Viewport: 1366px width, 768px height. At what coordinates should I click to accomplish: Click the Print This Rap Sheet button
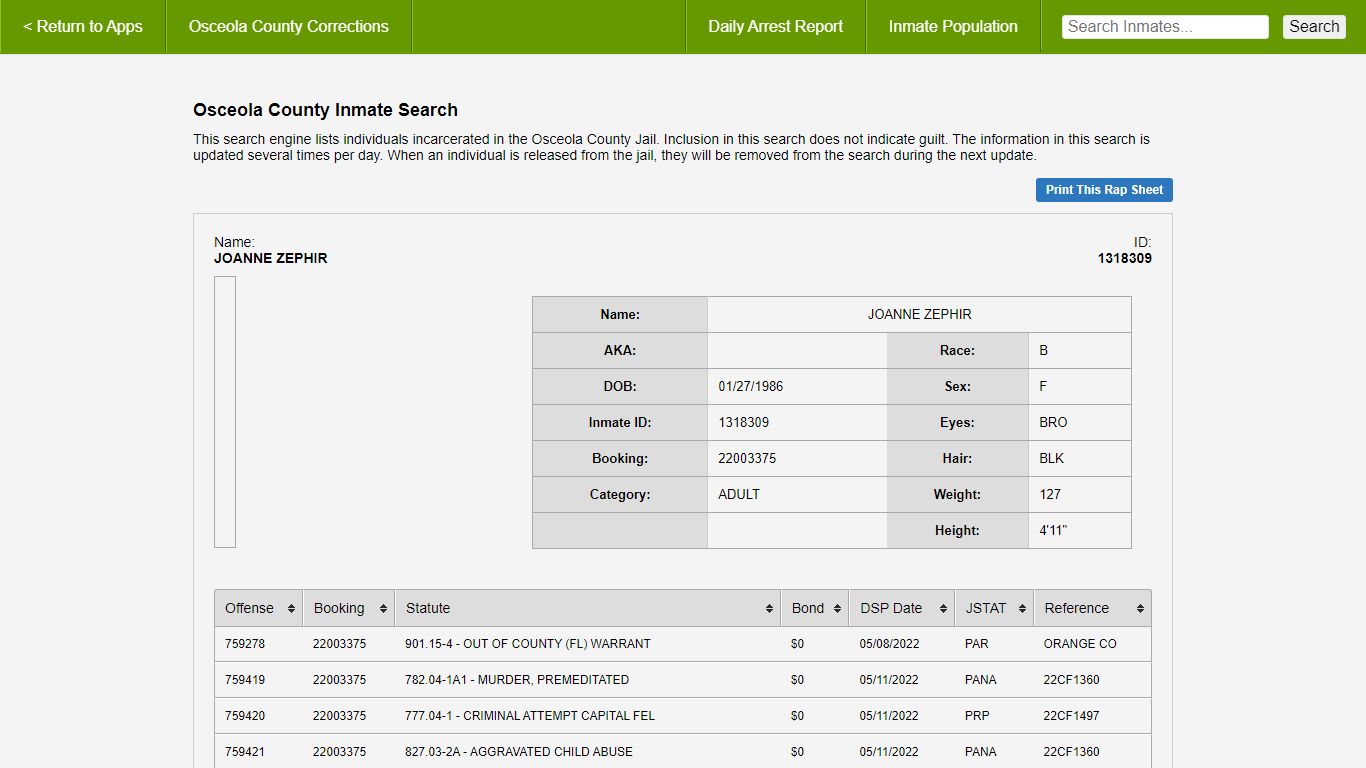click(x=1104, y=190)
